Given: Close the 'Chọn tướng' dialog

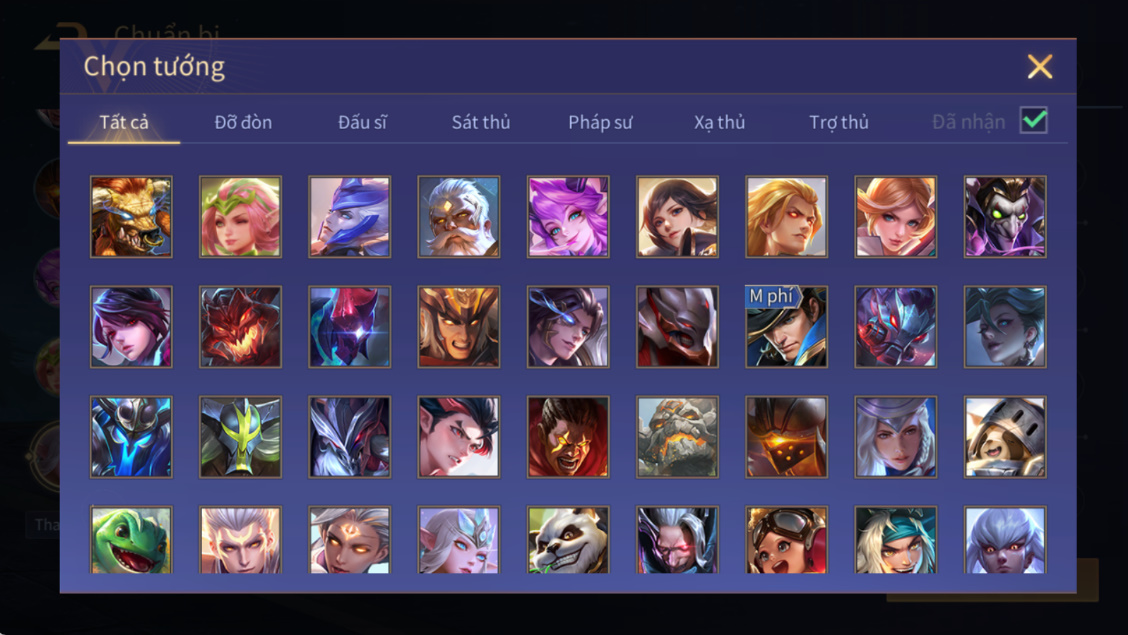Looking at the screenshot, I should coord(1040,66).
